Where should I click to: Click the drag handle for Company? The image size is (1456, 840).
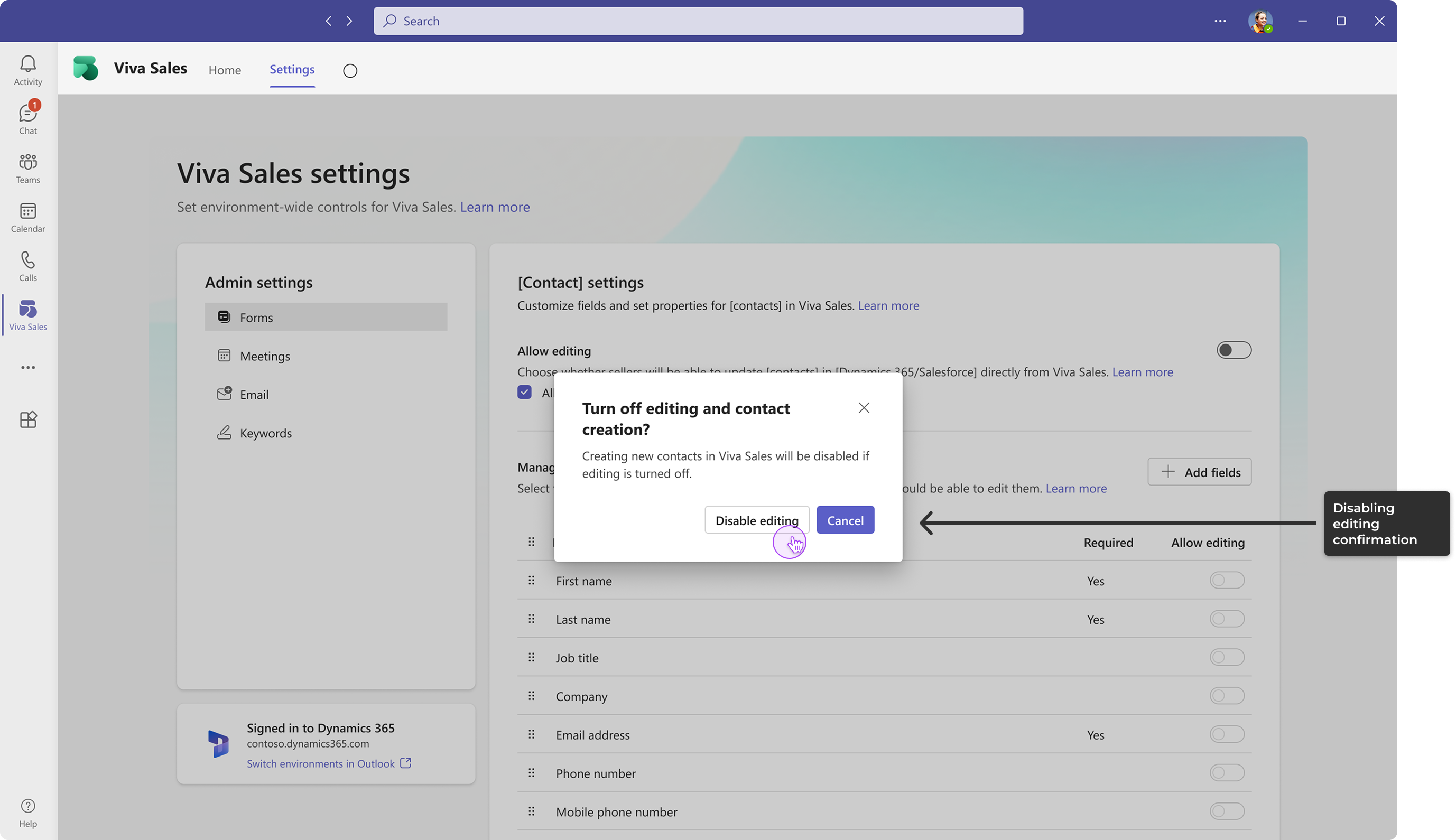click(x=532, y=696)
